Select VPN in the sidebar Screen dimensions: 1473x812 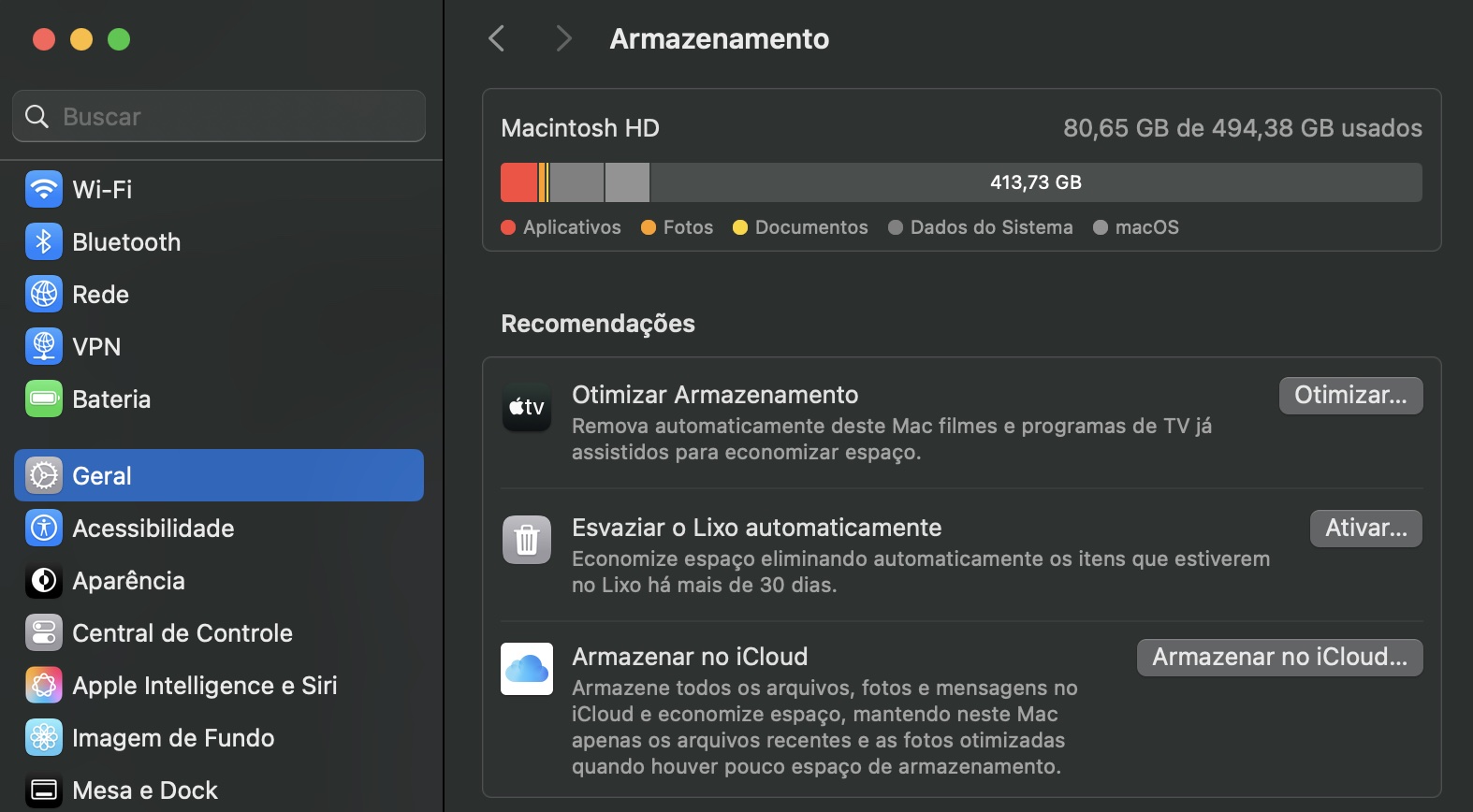[96, 346]
